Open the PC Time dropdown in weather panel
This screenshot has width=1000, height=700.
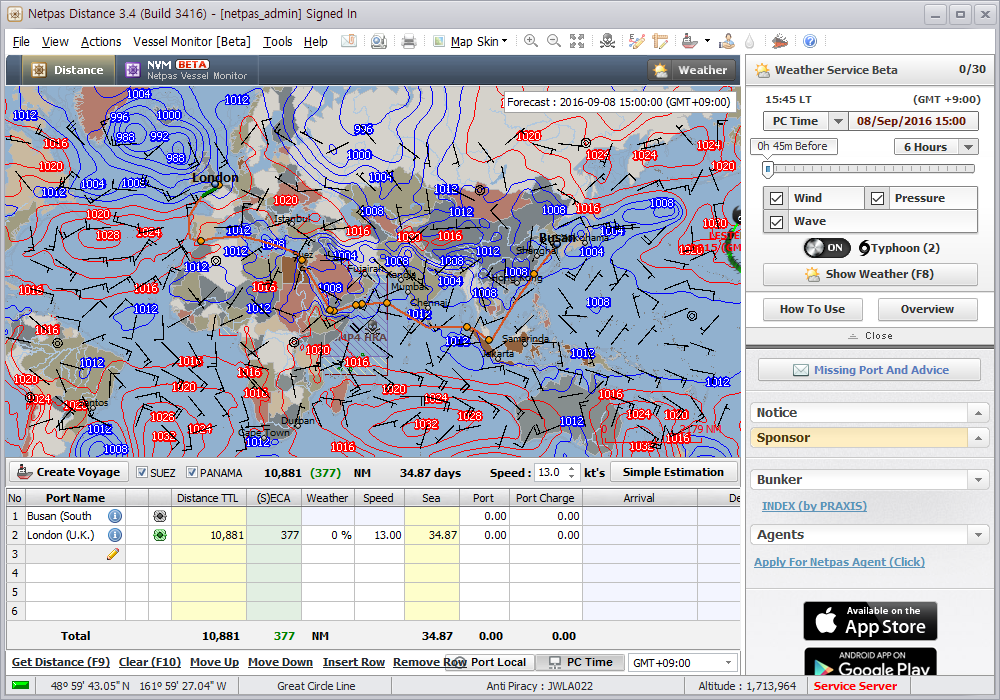[838, 121]
